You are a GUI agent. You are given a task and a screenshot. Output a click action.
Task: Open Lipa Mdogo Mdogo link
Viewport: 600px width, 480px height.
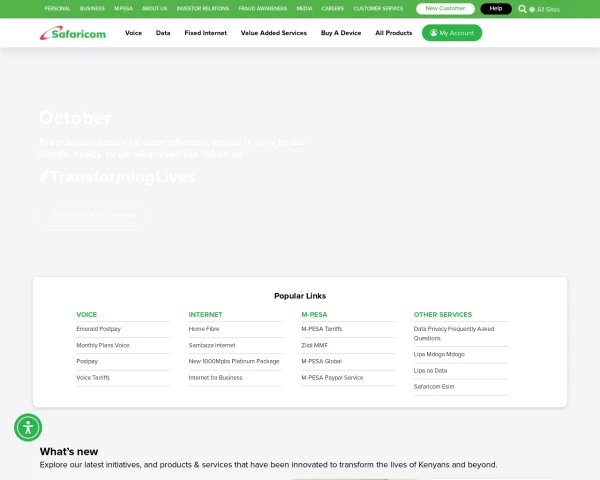click(x=439, y=354)
